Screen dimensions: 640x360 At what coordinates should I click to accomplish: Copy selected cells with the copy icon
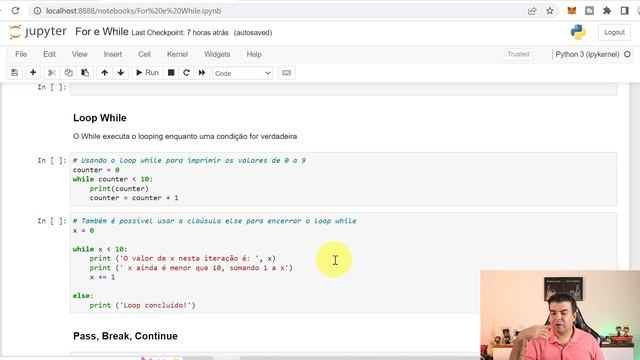coord(69,73)
